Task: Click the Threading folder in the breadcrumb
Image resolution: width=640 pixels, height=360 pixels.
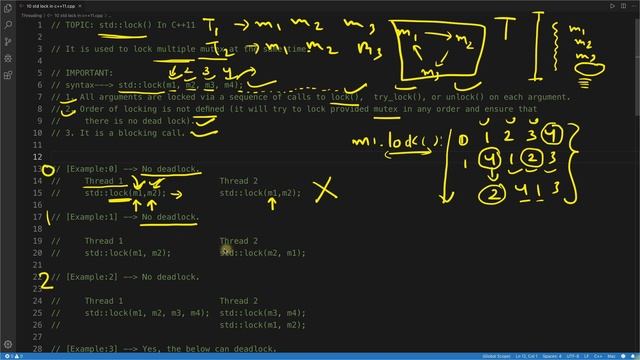Action: click(x=31, y=16)
